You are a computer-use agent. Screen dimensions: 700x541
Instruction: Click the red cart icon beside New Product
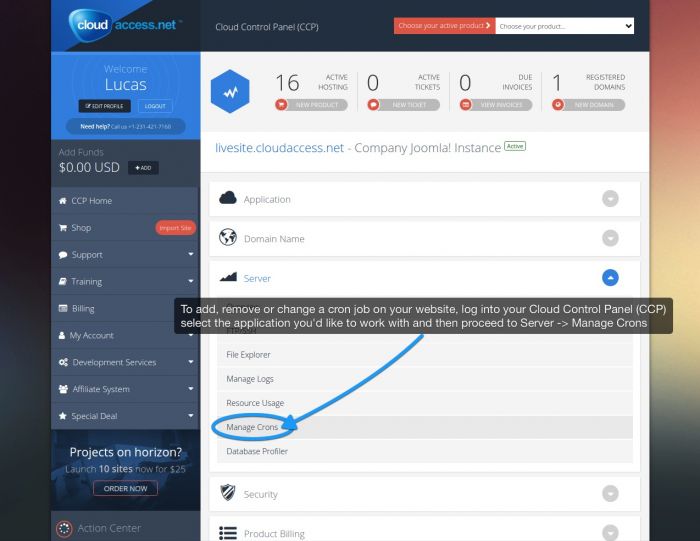(x=281, y=105)
